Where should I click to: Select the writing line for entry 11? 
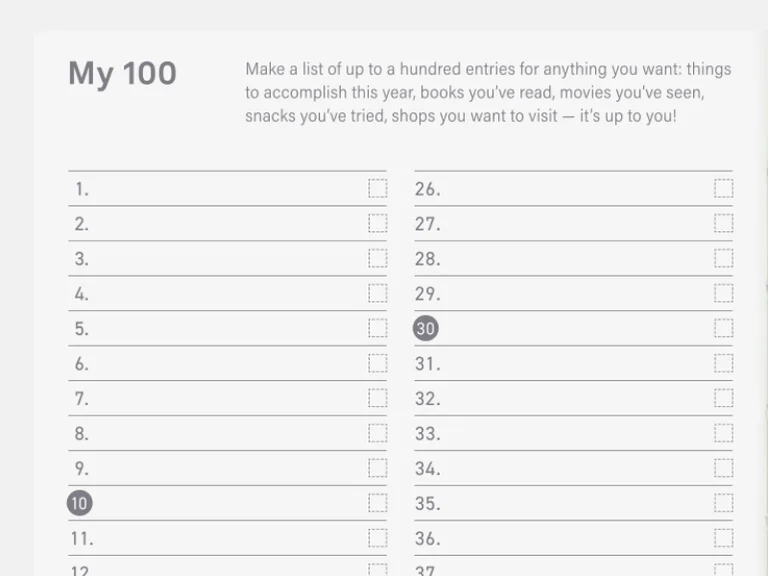coord(227,538)
